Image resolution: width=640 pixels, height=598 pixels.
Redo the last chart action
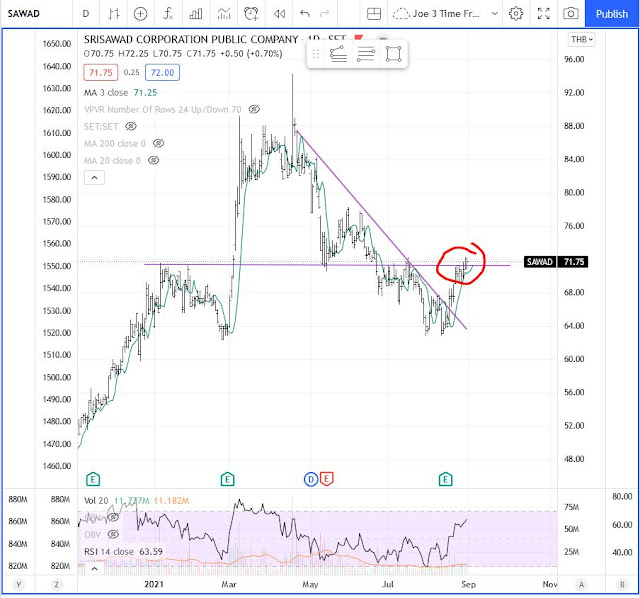[324, 13]
